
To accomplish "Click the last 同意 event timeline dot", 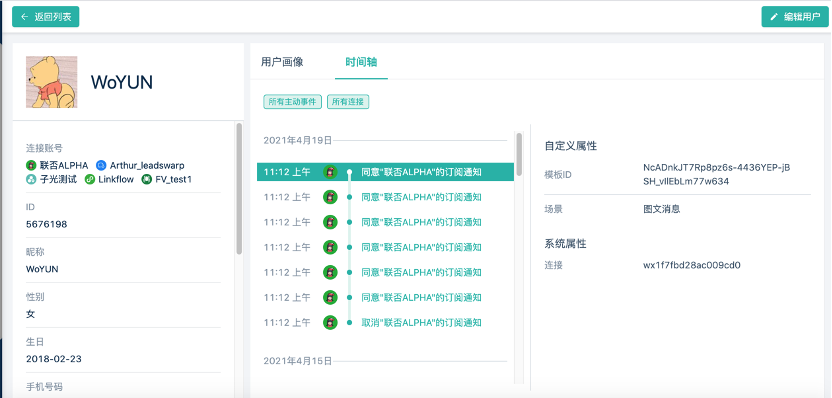I will [349, 297].
